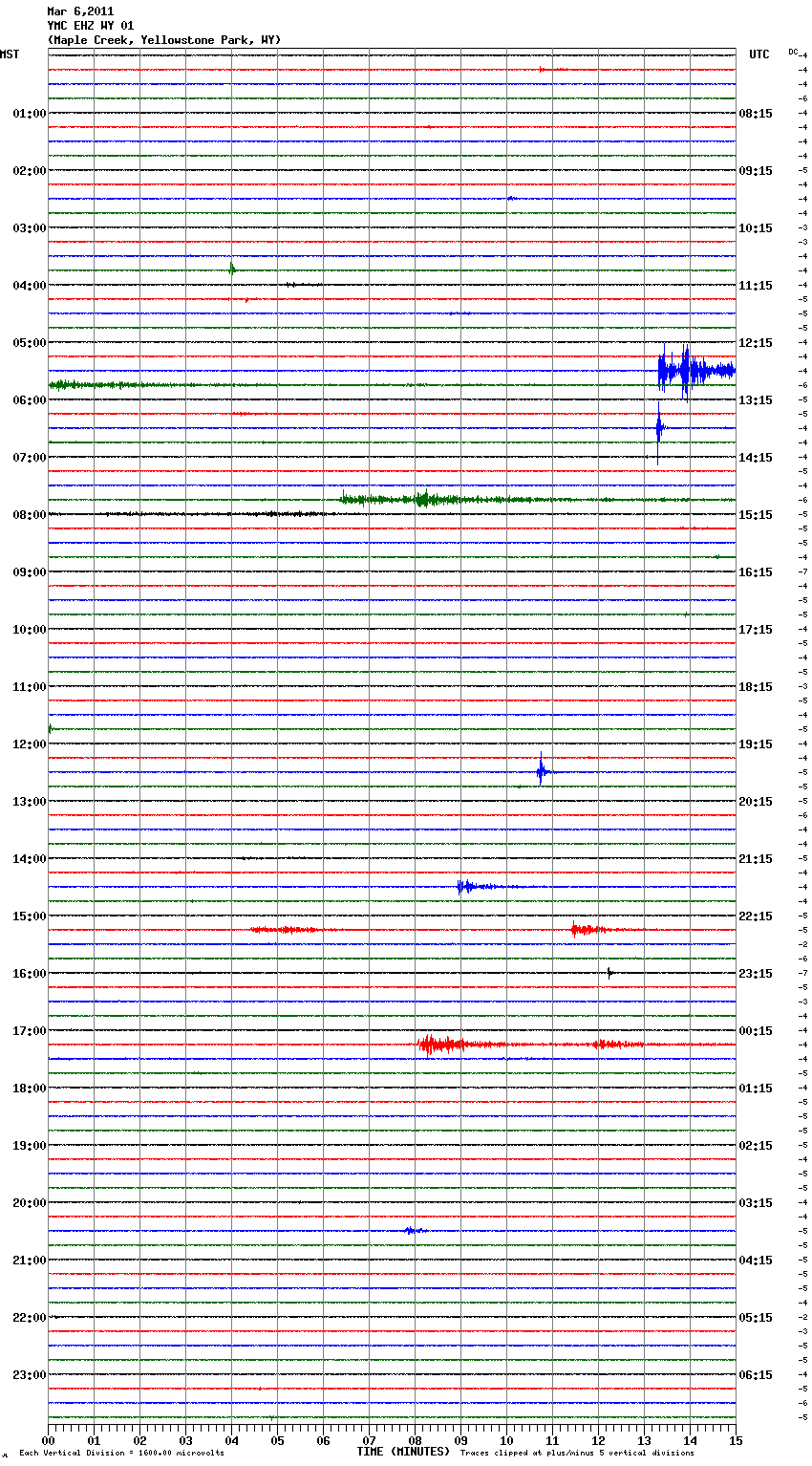This screenshot has width=812, height=1466.
Task: Click the '05:00' MST hour label
Action: [x=29, y=343]
